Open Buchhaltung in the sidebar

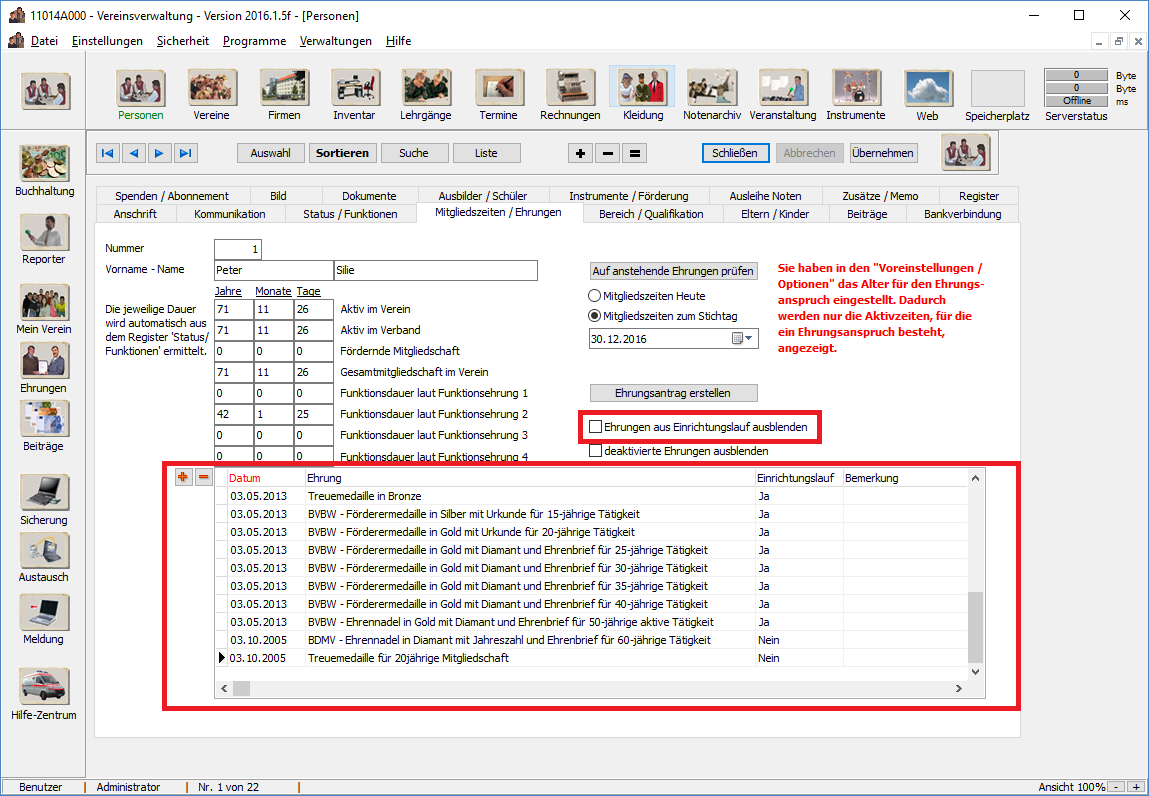pyautogui.click(x=44, y=165)
